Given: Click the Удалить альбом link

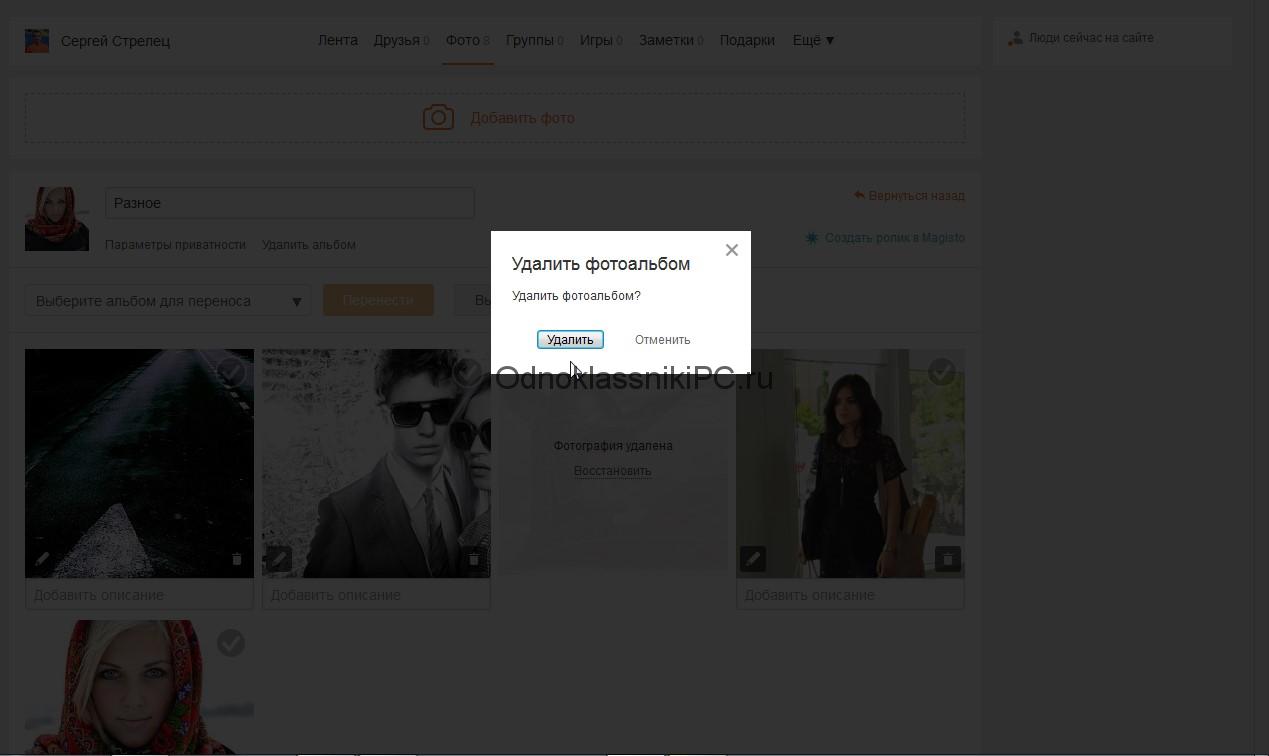Looking at the screenshot, I should [309, 245].
